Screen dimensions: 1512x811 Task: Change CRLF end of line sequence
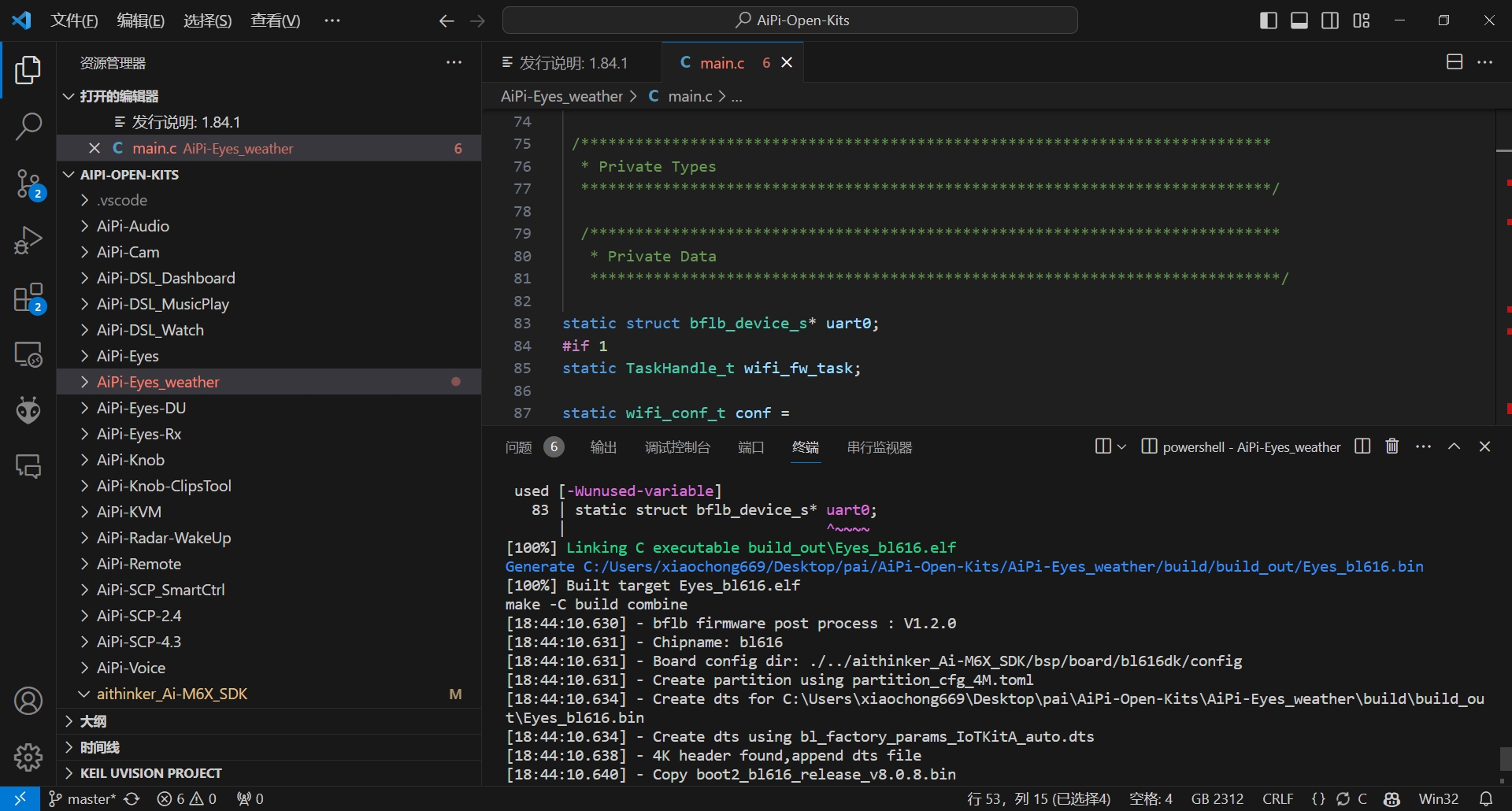point(1277,798)
